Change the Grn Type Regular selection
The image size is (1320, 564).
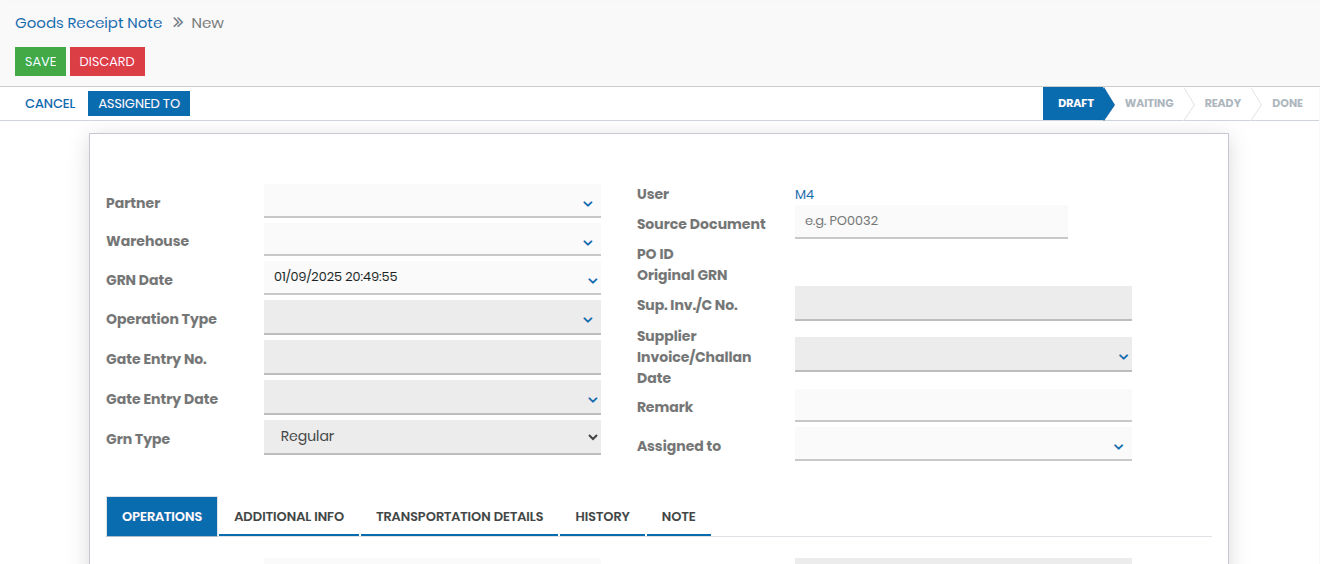pos(432,437)
